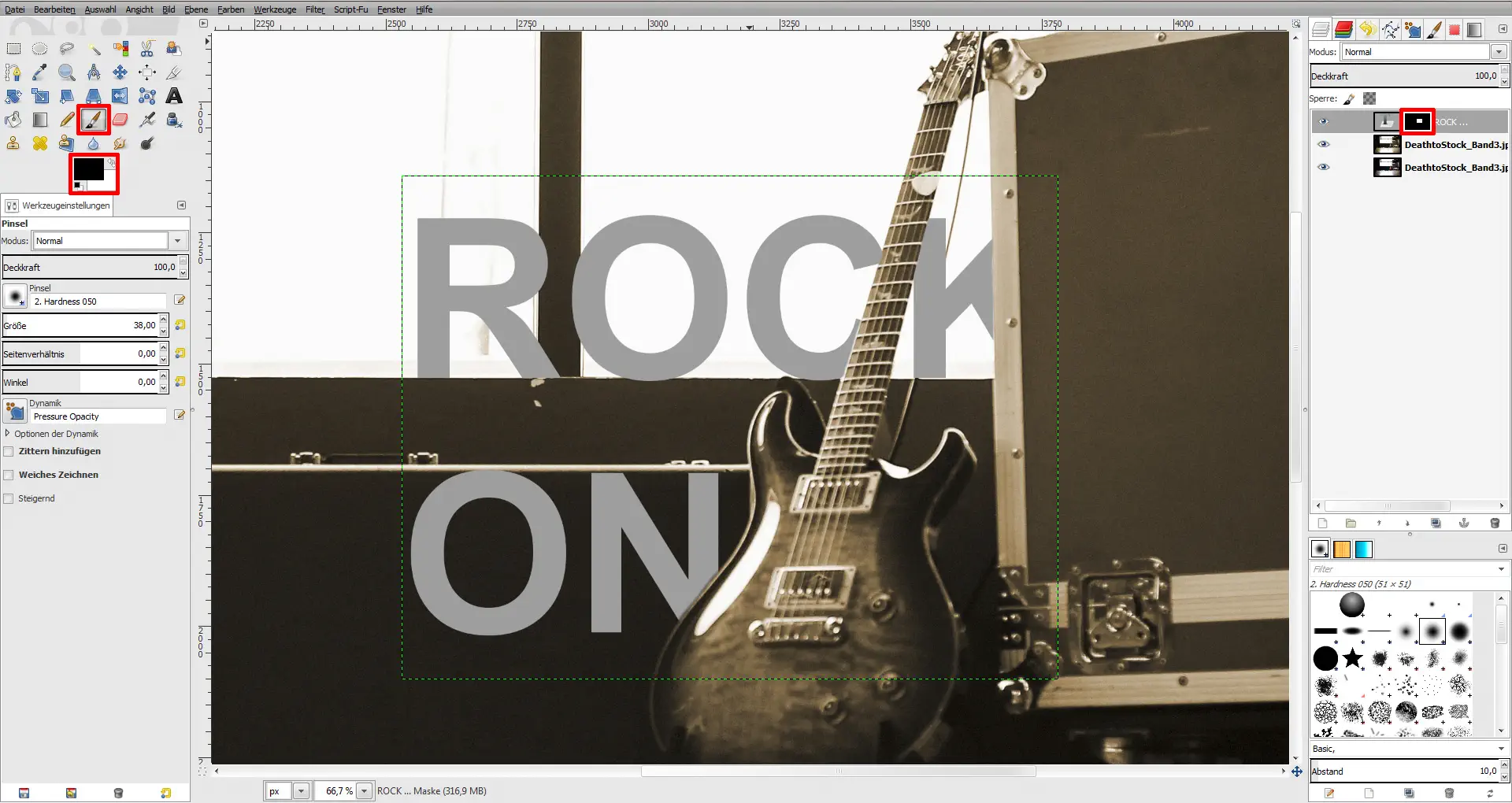The image size is (1512, 803).
Task: Check the 'Weiches Zeichnen' option
Action: pos(9,476)
